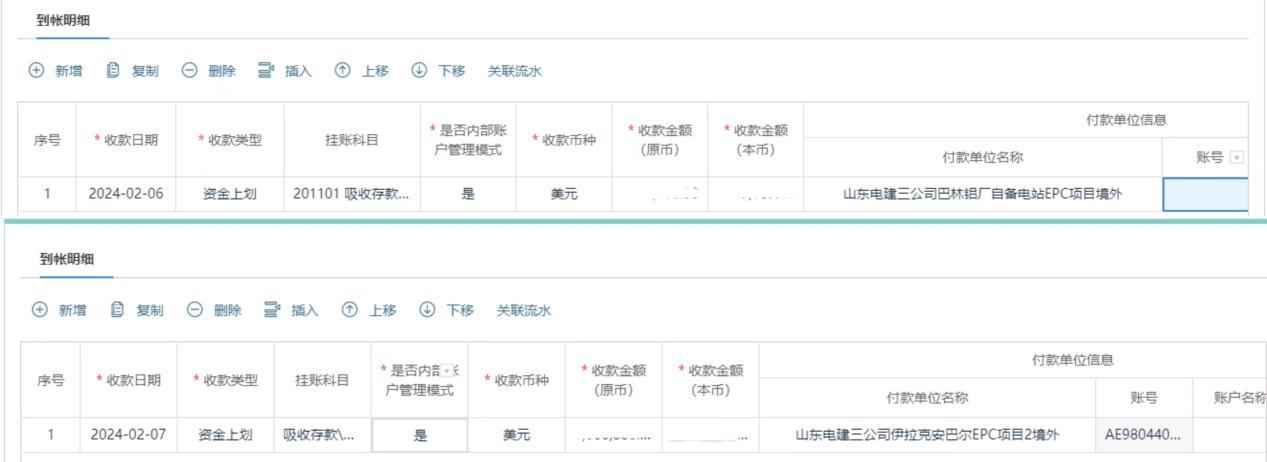The image size is (1267, 462).
Task: Click 下移 move-down icon in the upper panel
Action: (420, 70)
